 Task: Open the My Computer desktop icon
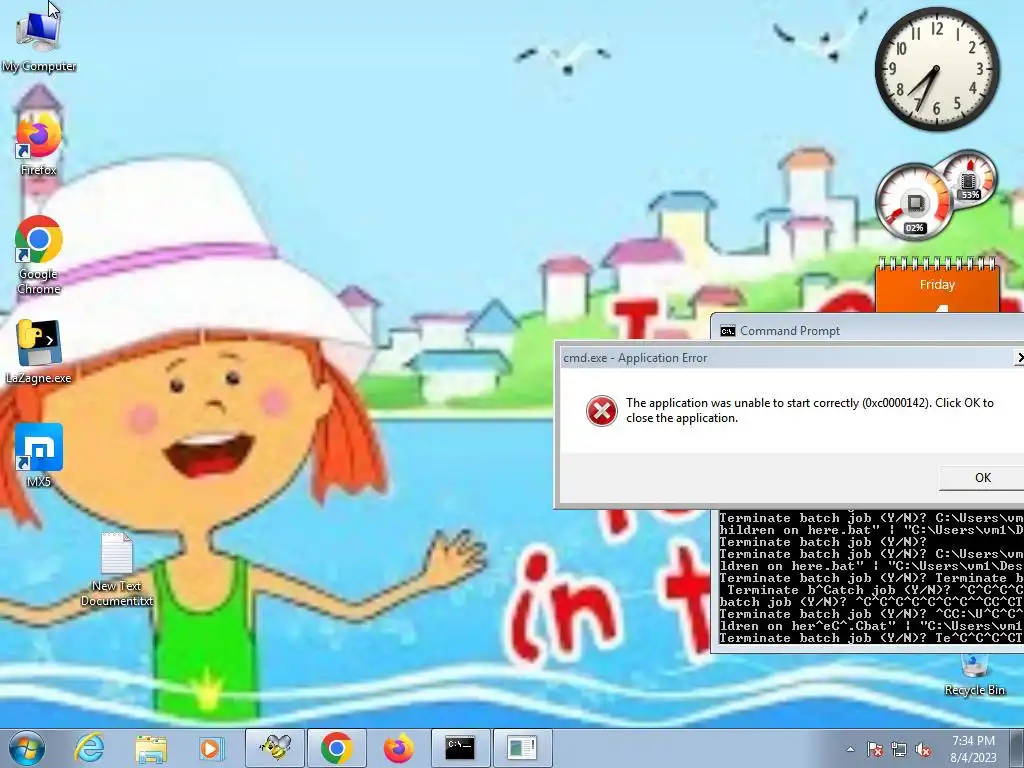tap(39, 40)
